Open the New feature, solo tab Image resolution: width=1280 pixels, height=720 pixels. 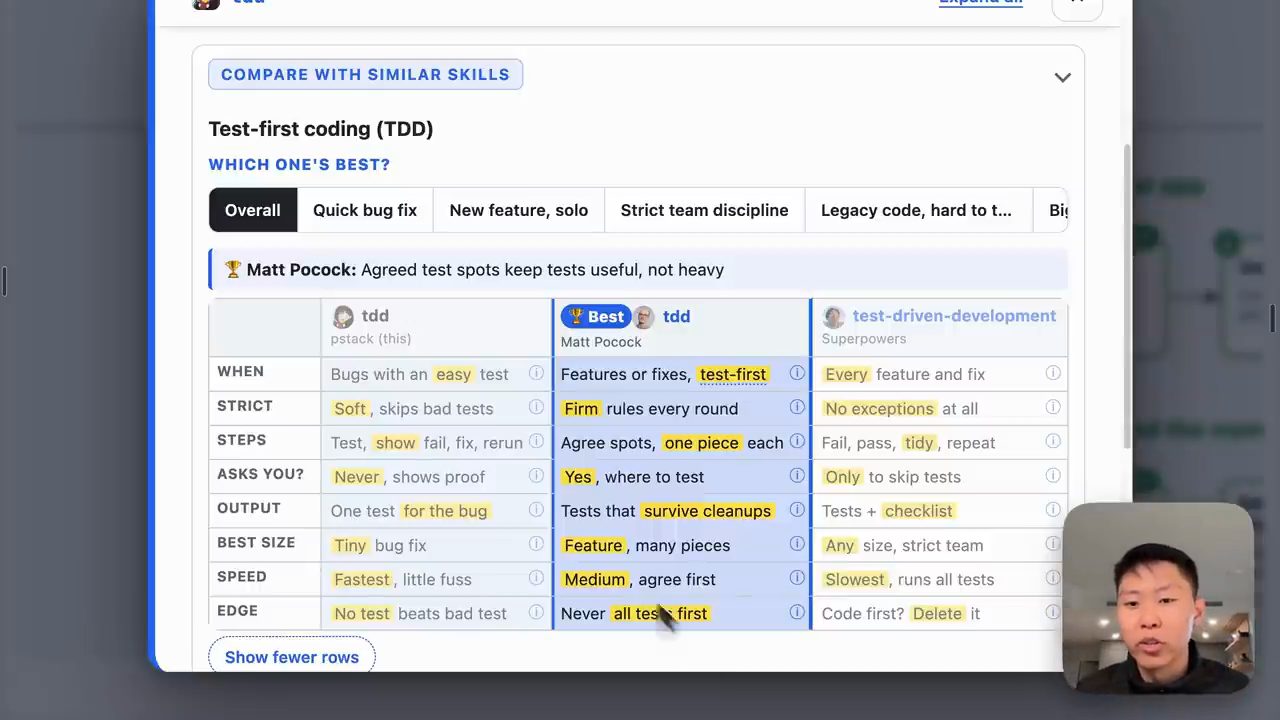[x=519, y=210]
